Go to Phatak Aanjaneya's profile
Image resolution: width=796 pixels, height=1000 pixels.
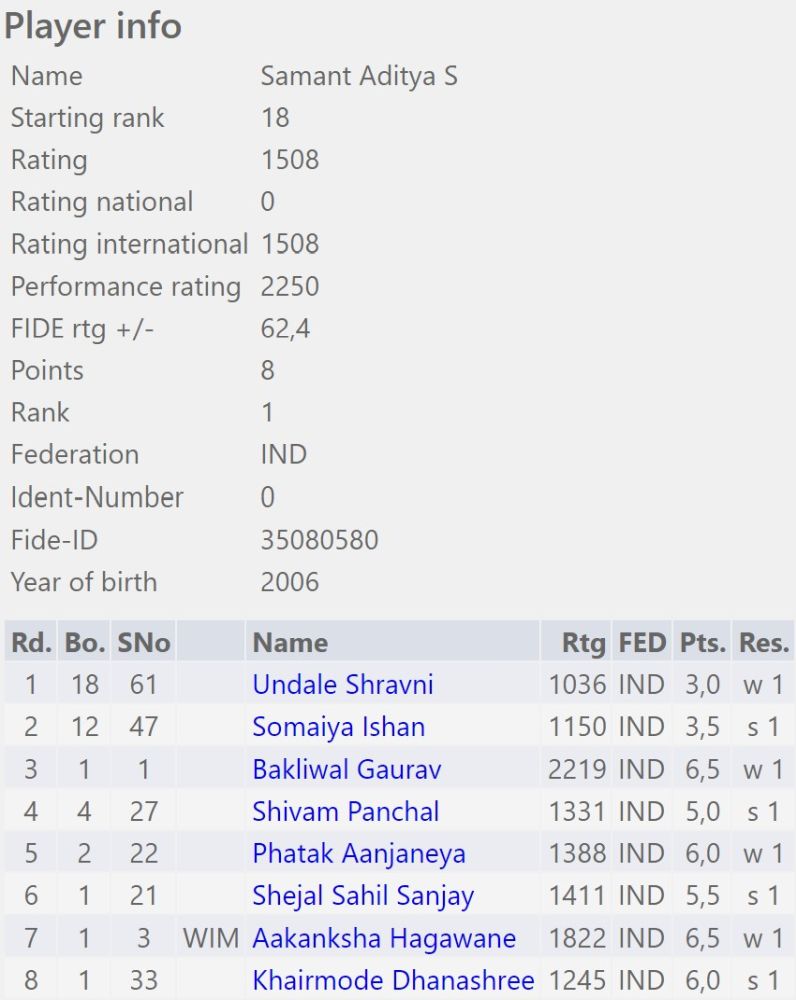358,853
